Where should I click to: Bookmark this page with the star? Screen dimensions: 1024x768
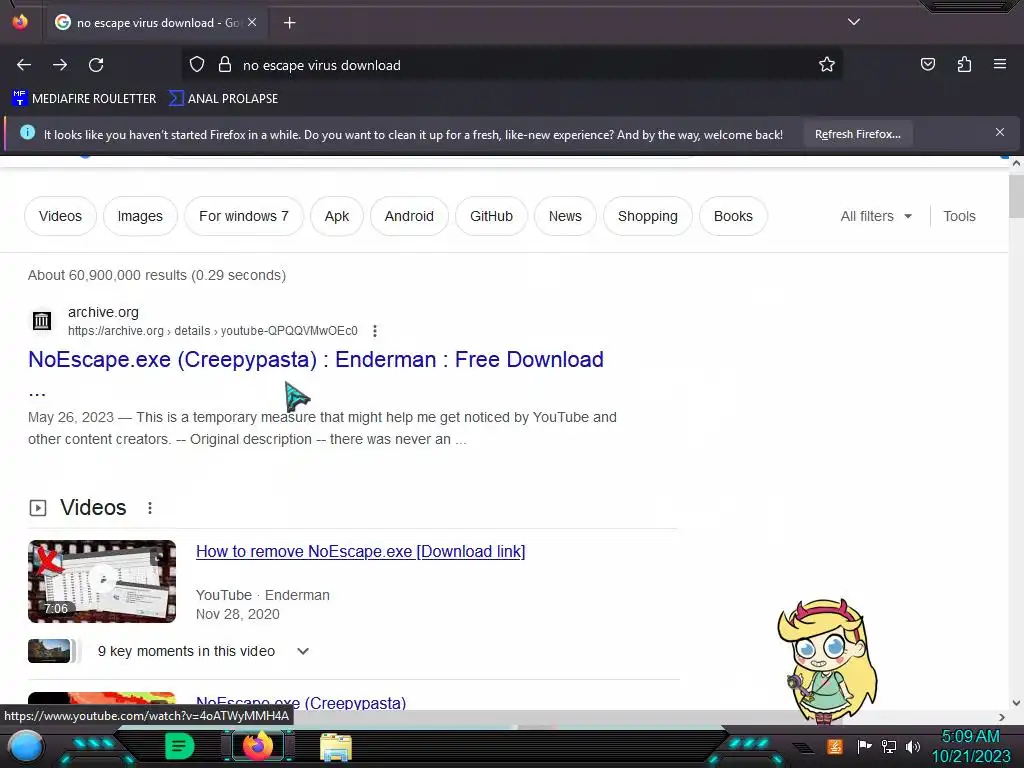pyautogui.click(x=827, y=65)
